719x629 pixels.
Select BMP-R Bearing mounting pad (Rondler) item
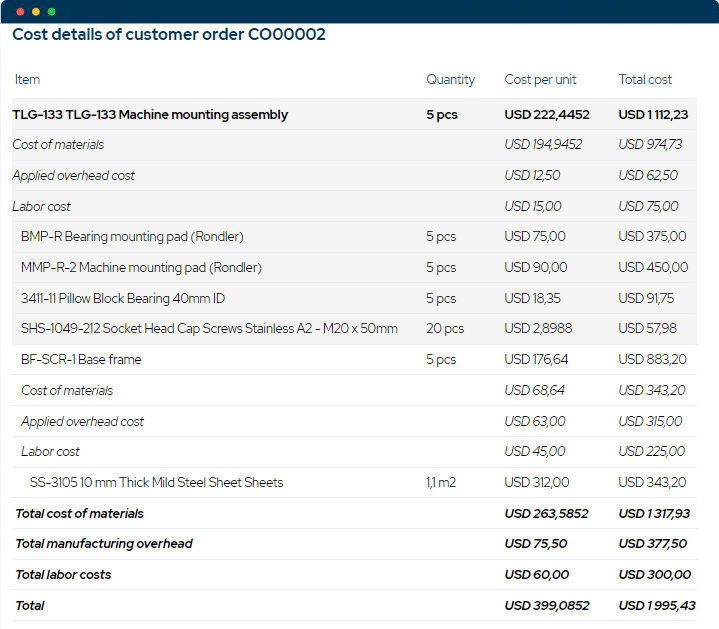pyautogui.click(x=132, y=237)
